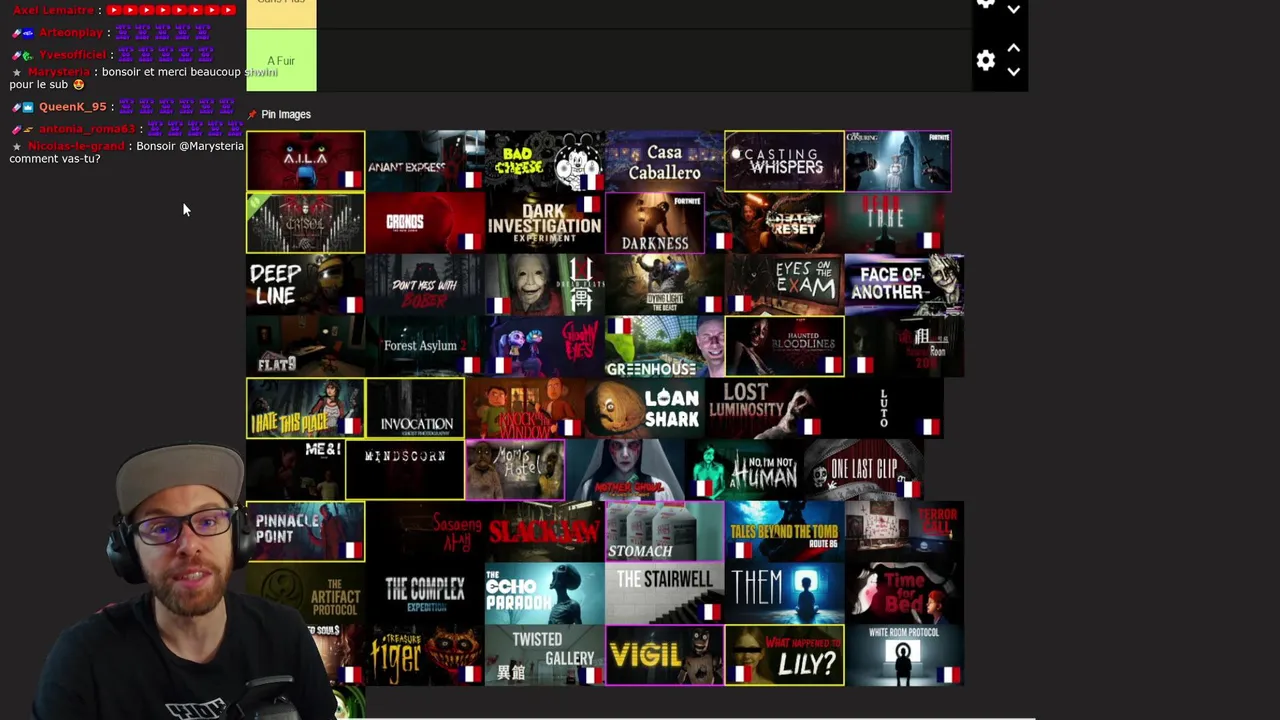Select Dark Investigation Experiment thumbnail

(x=545, y=222)
